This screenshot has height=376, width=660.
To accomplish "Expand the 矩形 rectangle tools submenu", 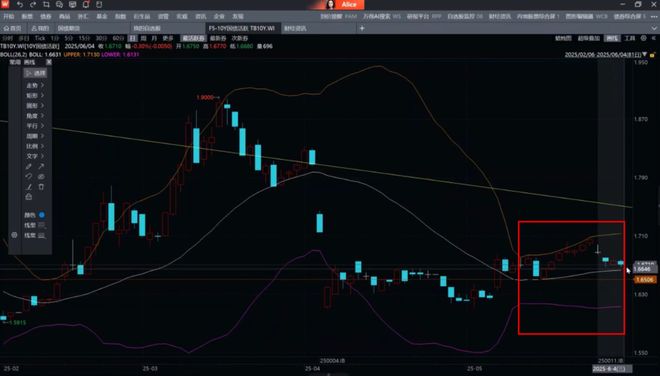I will click(35, 96).
